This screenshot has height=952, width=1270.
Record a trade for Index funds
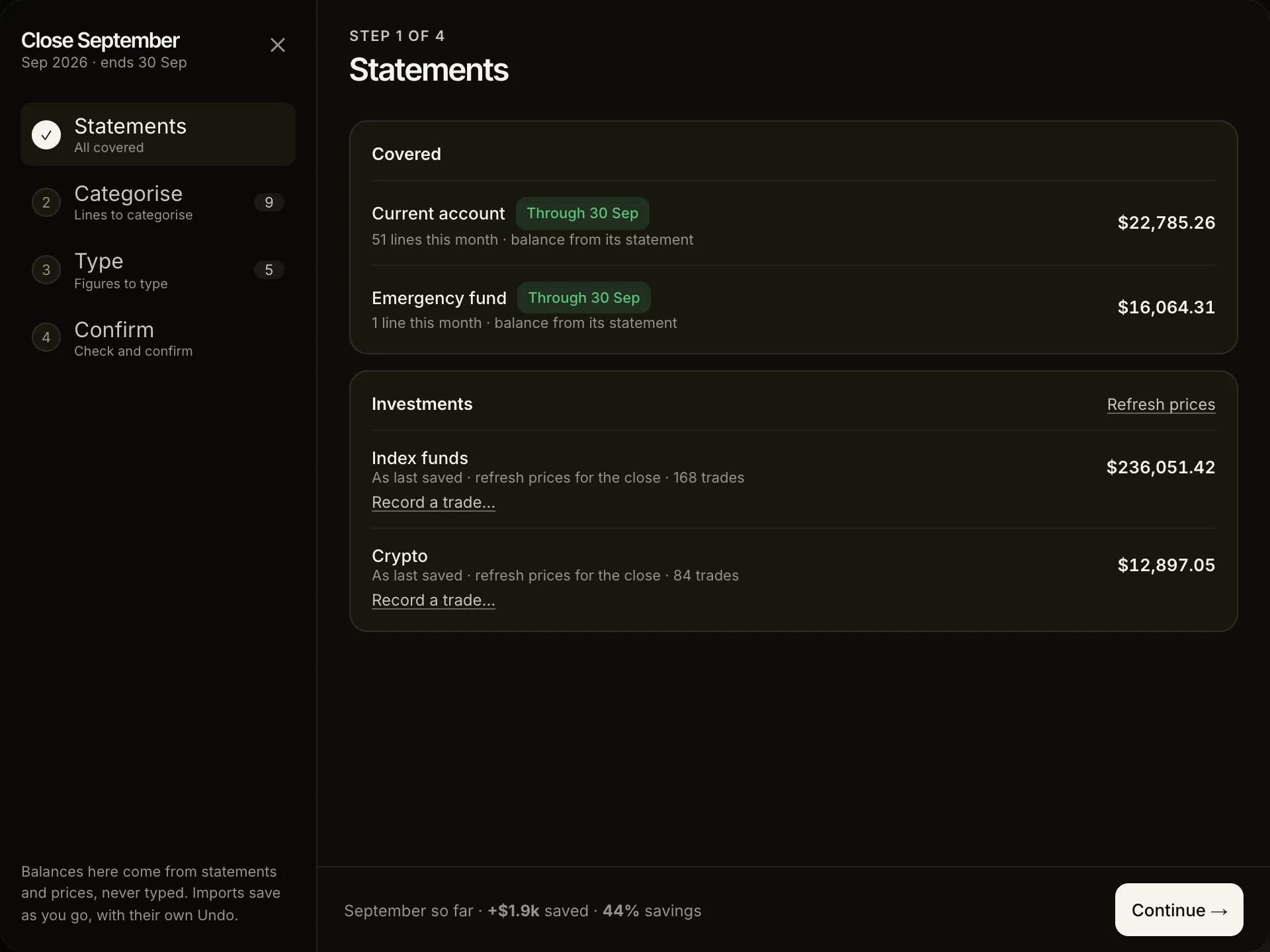tap(433, 502)
